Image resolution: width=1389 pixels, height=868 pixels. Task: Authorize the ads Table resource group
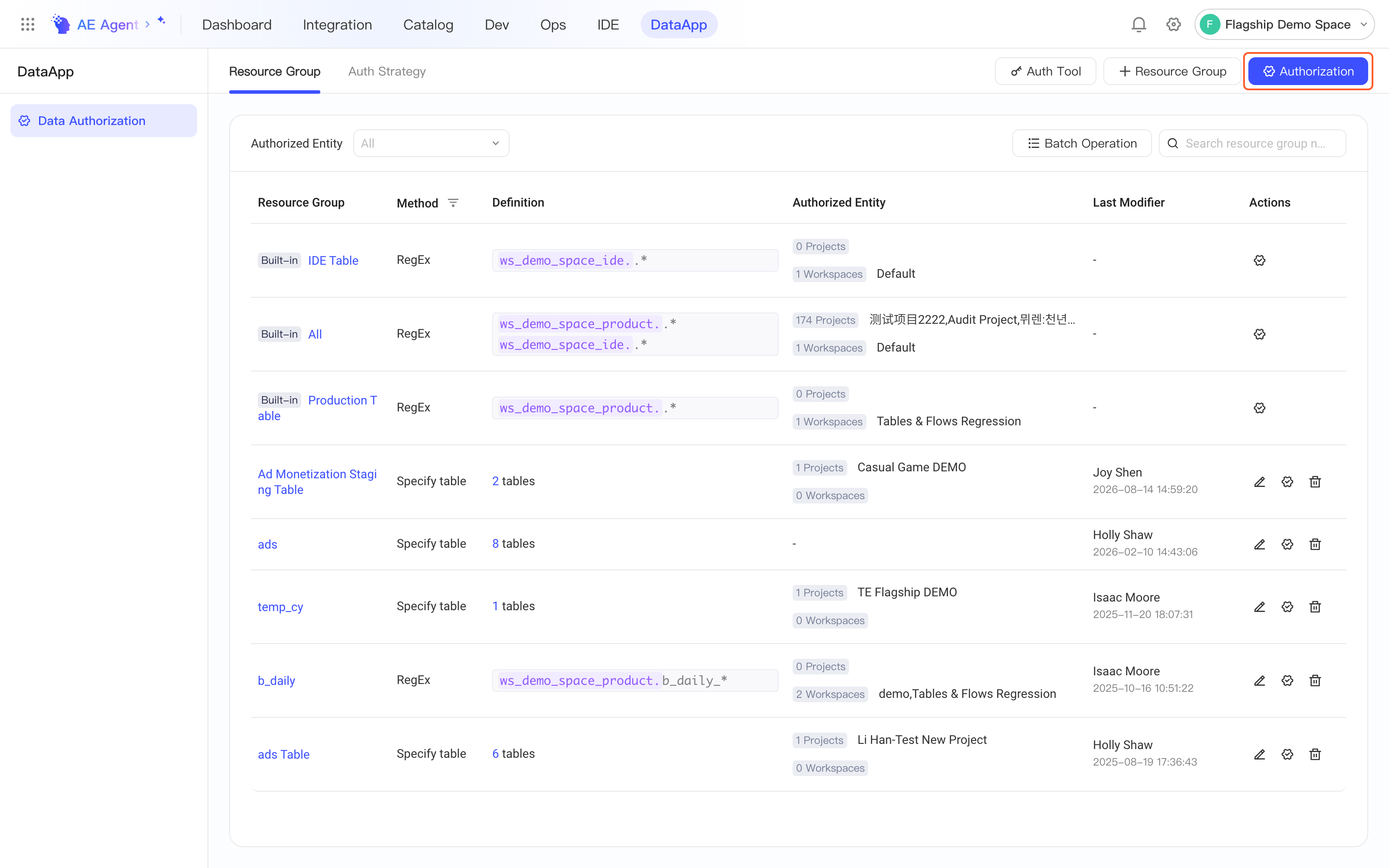pos(1287,754)
